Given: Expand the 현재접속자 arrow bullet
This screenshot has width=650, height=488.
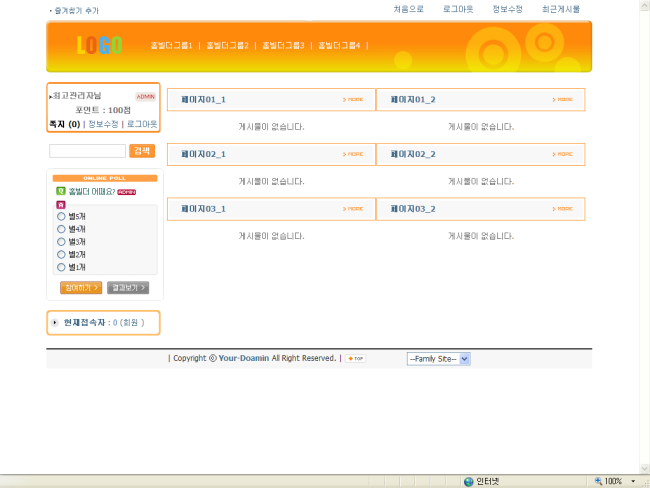Looking at the screenshot, I should tap(54, 323).
